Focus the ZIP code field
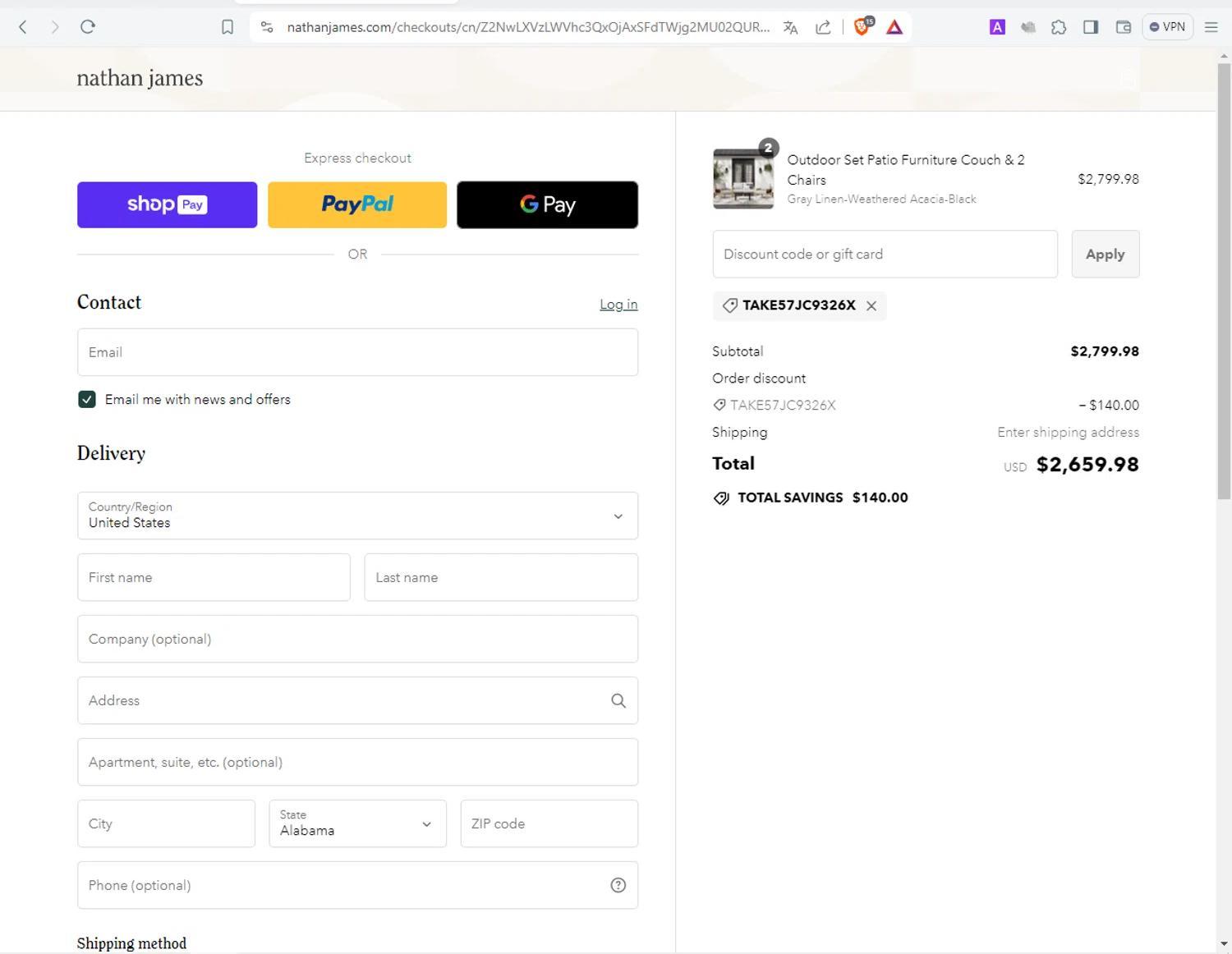1232x954 pixels. click(549, 823)
